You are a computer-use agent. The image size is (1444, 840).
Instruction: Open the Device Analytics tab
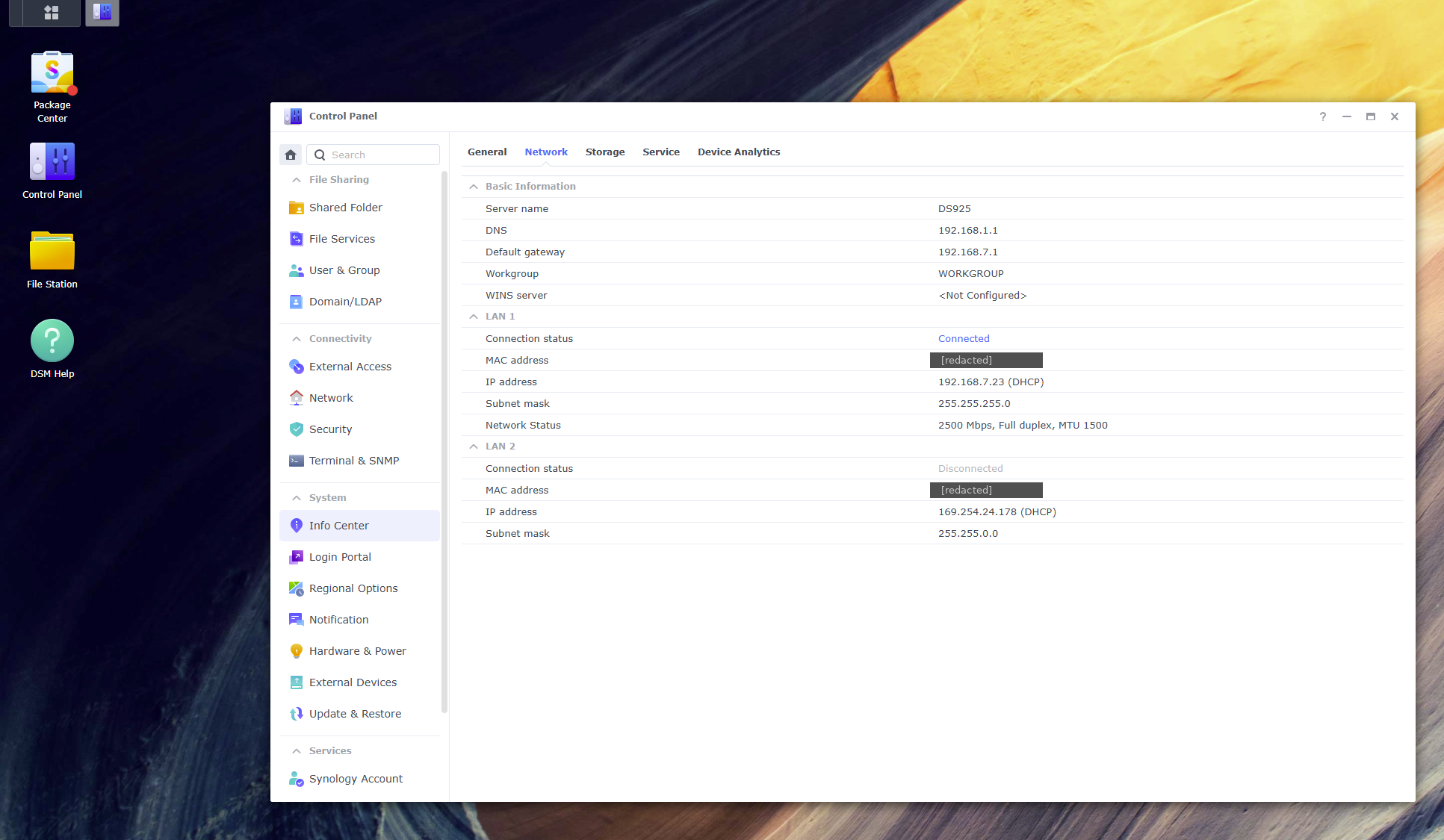(738, 152)
